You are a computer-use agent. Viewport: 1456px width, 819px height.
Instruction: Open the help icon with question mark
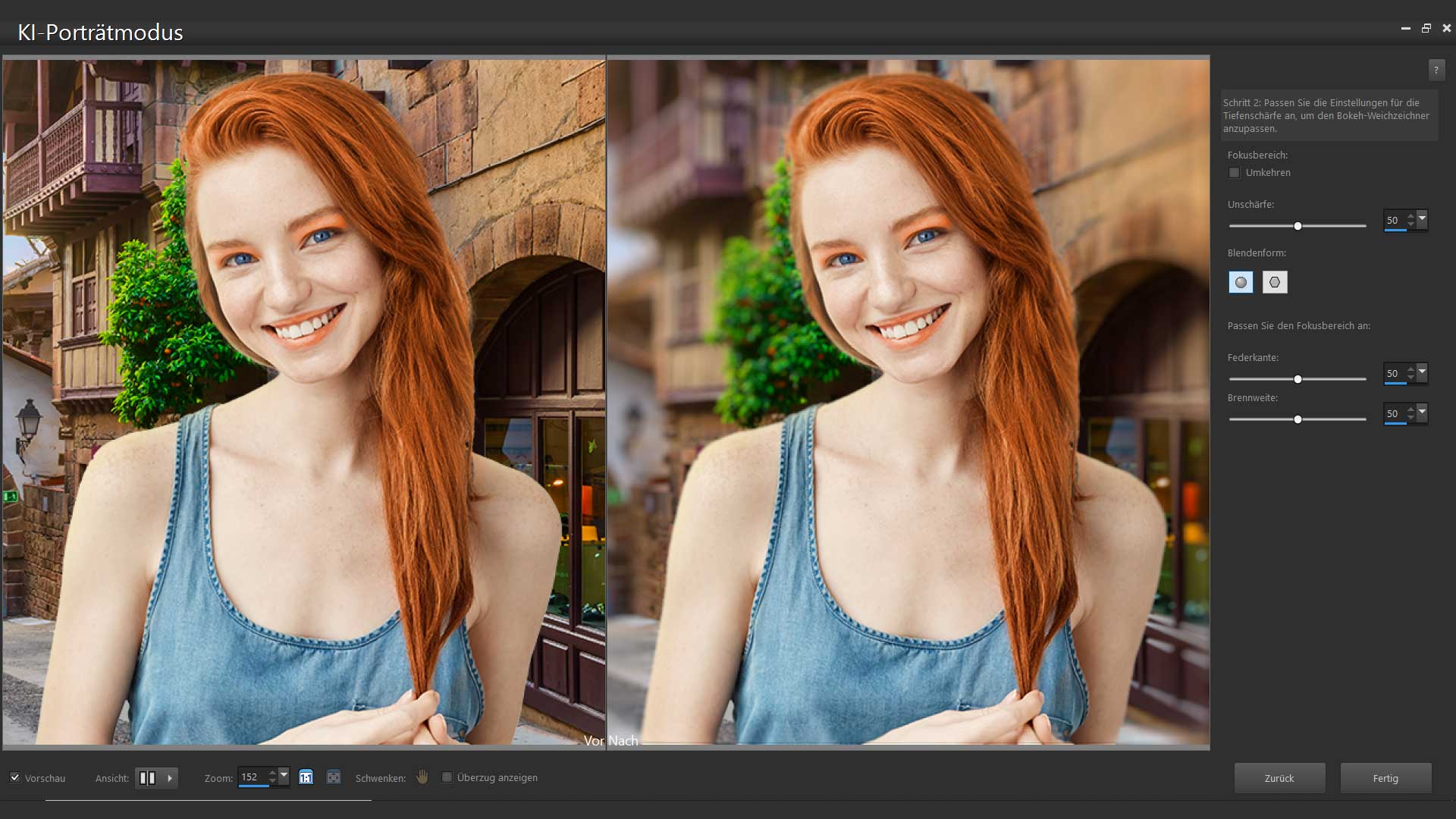pyautogui.click(x=1436, y=70)
